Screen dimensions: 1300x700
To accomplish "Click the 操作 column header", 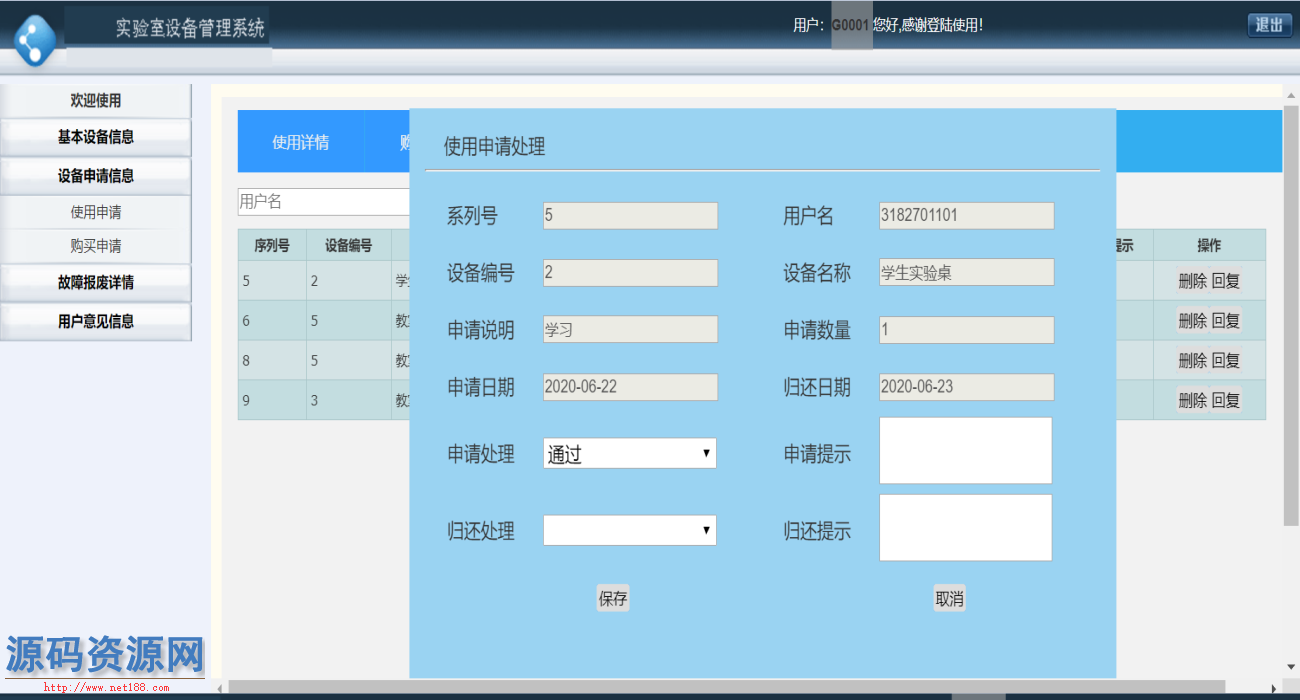I will pyautogui.click(x=1209, y=245).
